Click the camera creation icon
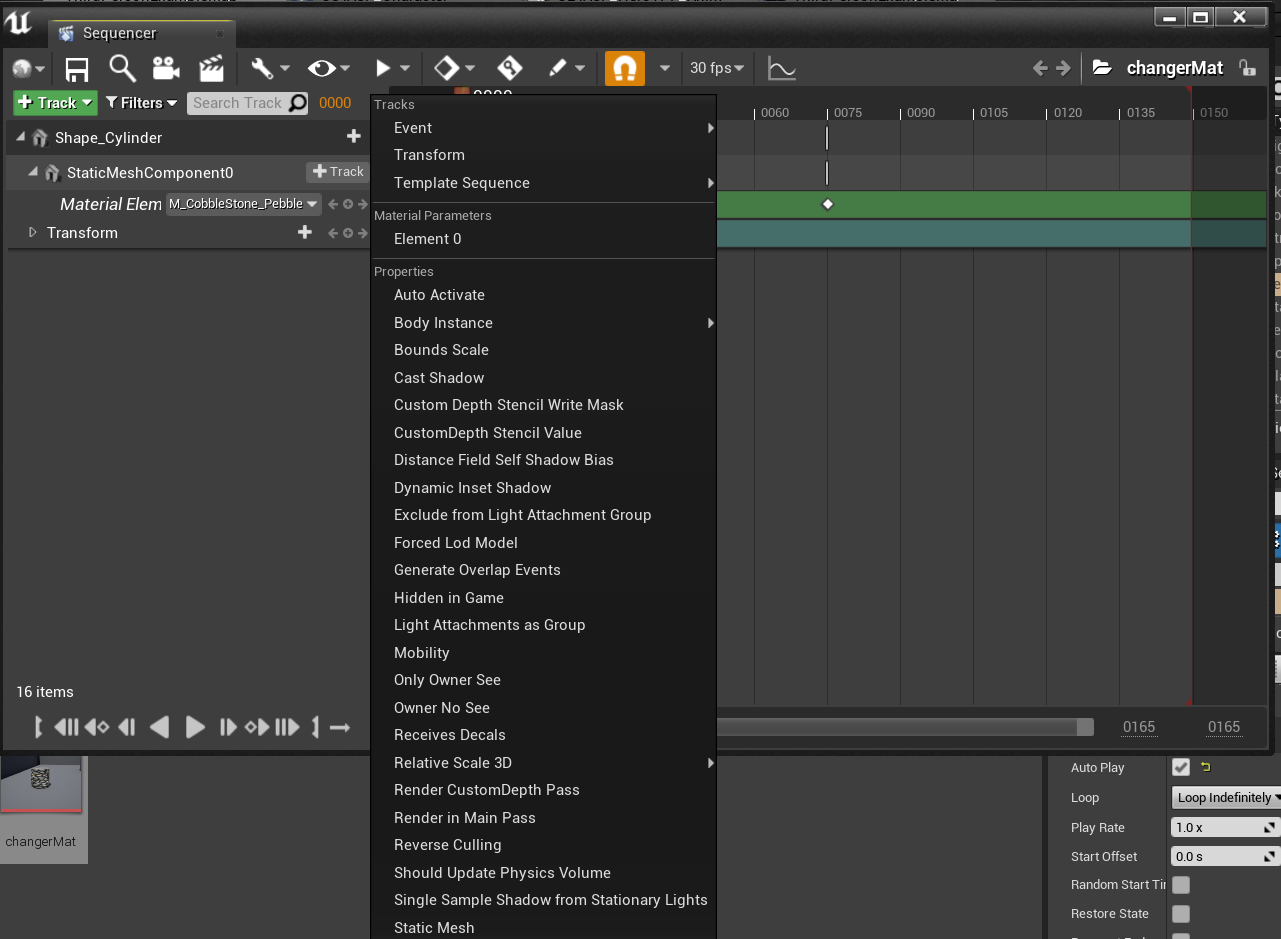The height and width of the screenshot is (939, 1281). click(166, 68)
